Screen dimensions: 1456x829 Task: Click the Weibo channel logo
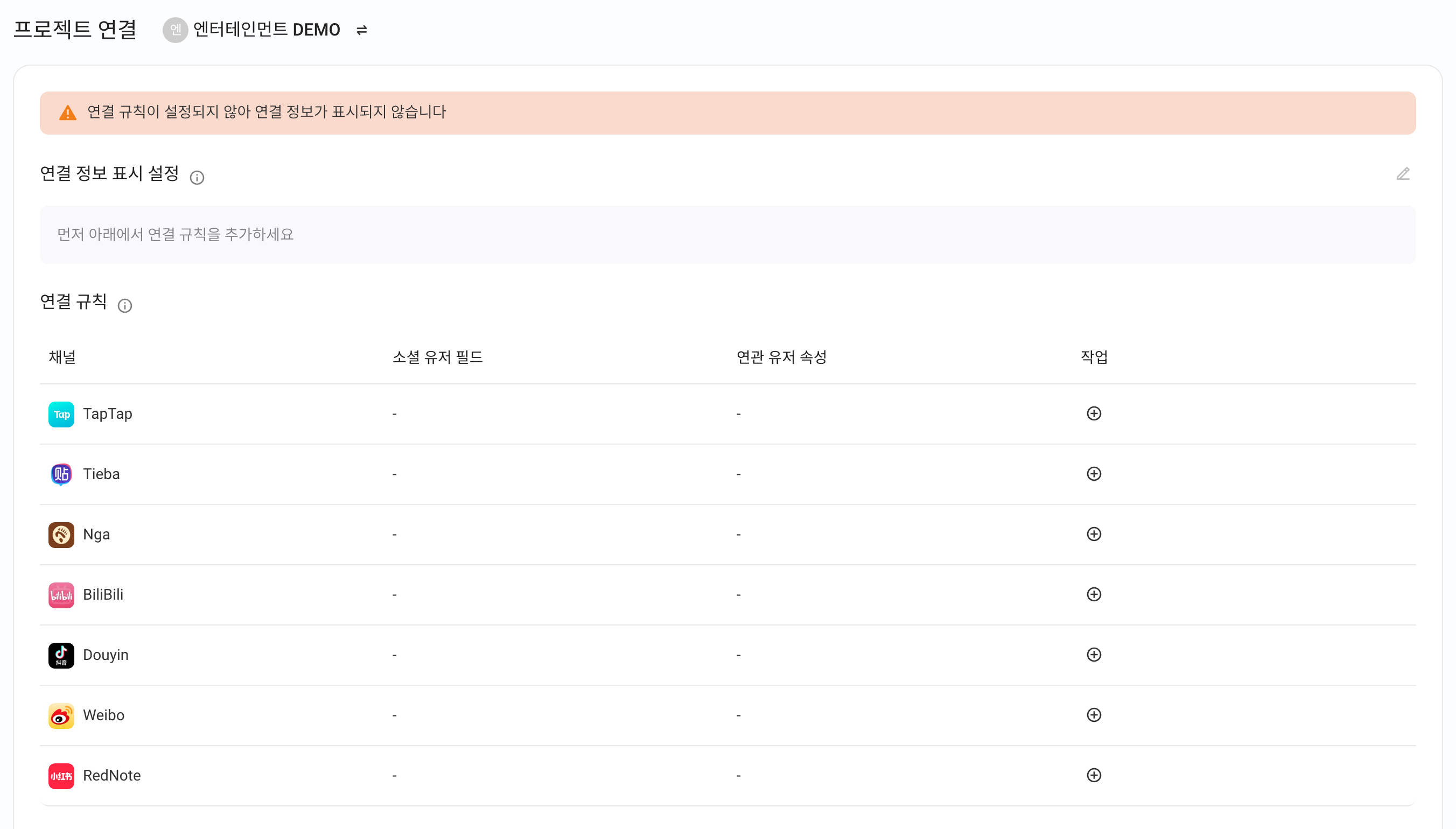(61, 716)
